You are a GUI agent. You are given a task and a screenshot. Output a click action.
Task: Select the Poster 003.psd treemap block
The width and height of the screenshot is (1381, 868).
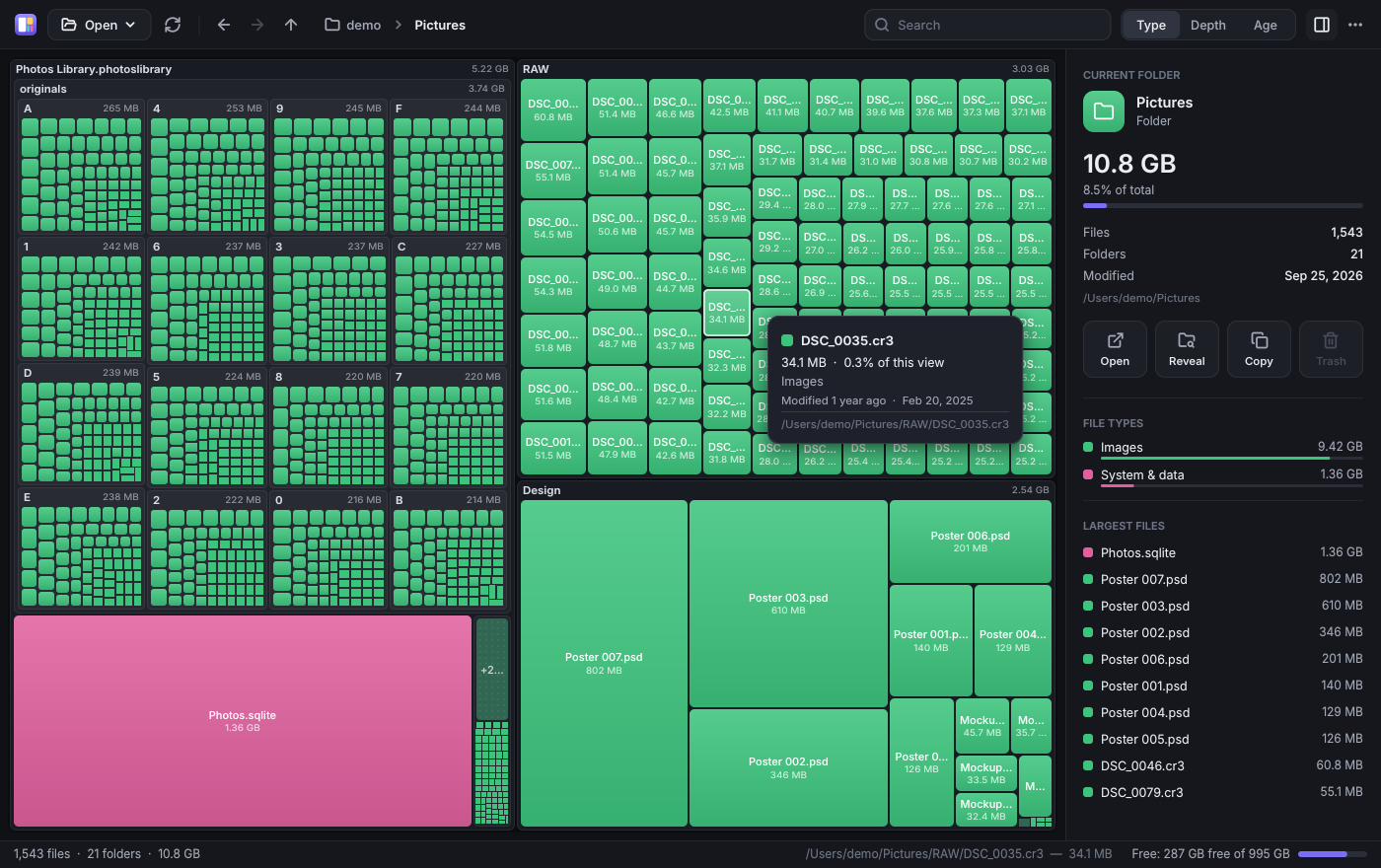[x=788, y=604]
